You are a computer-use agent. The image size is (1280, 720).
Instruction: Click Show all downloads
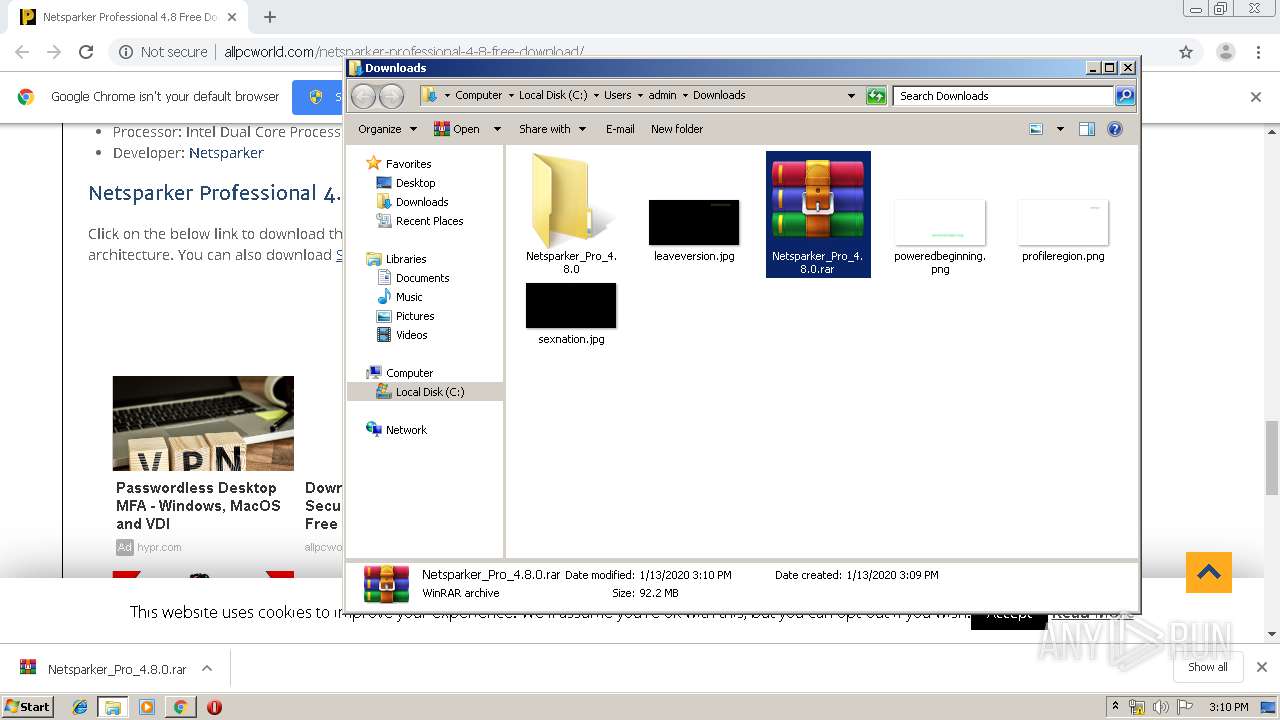coord(1208,667)
